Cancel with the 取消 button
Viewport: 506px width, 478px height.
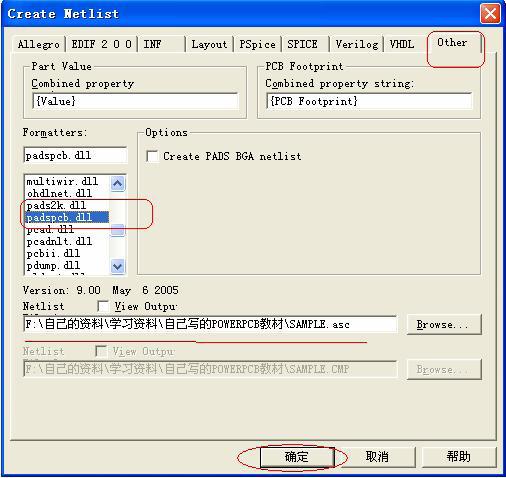[x=377, y=456]
